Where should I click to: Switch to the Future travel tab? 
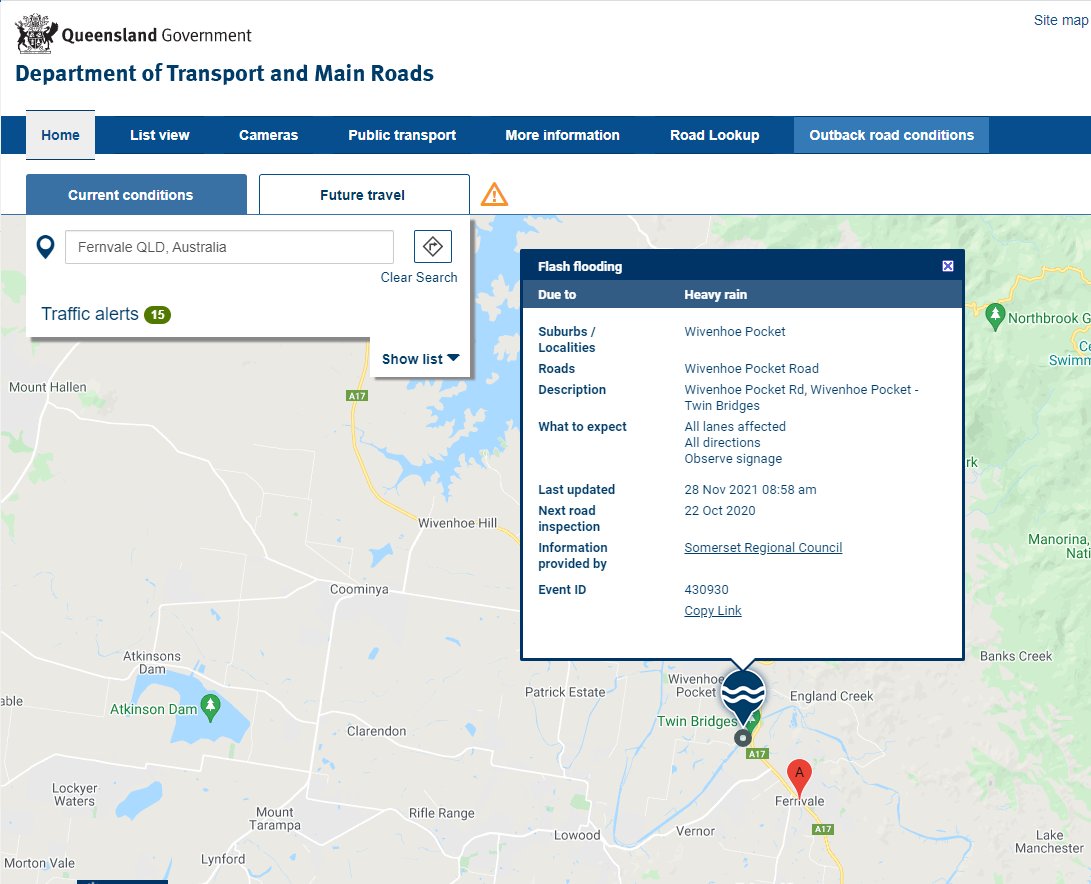point(363,194)
